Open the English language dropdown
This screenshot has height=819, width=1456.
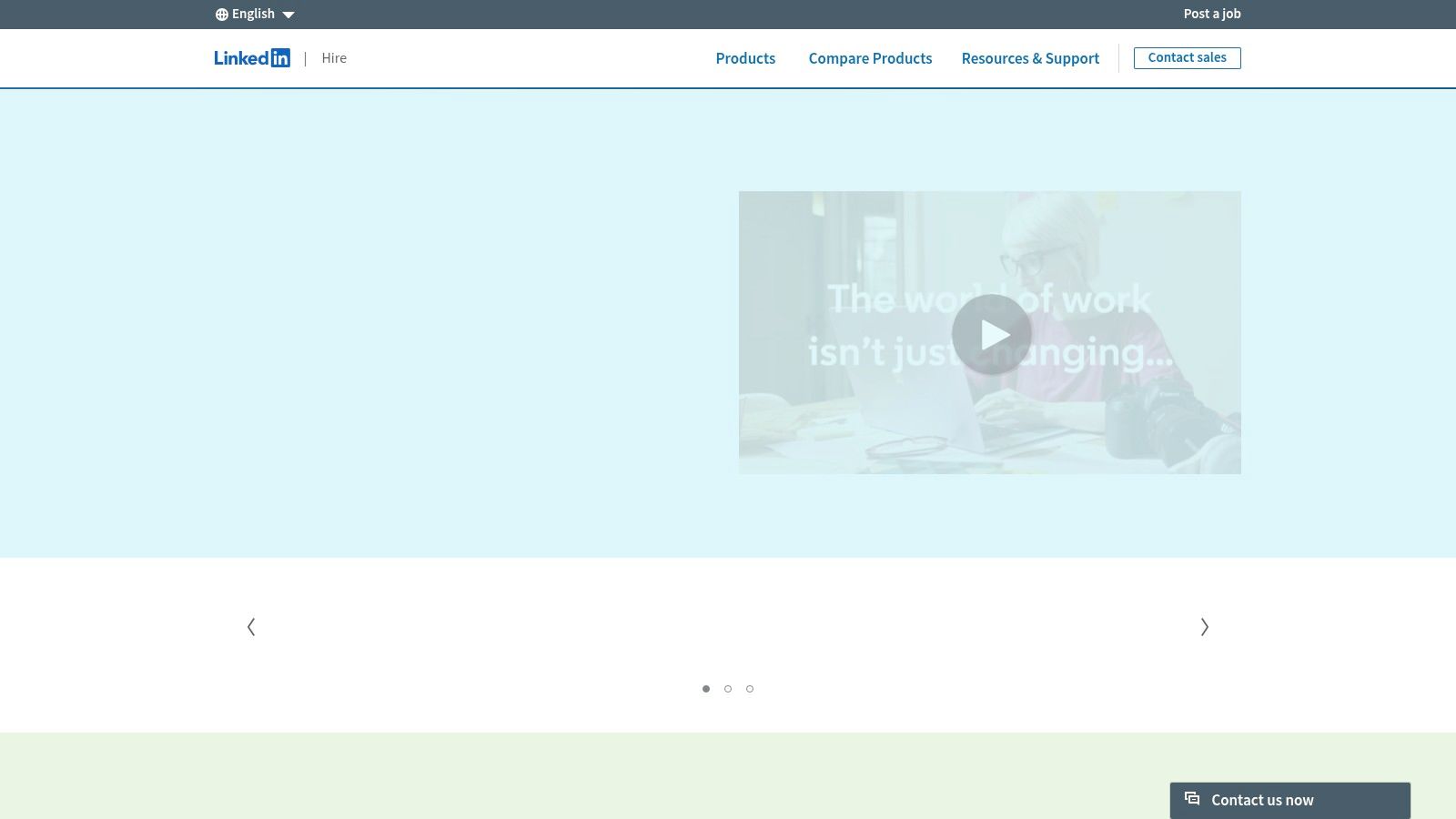coord(254,13)
